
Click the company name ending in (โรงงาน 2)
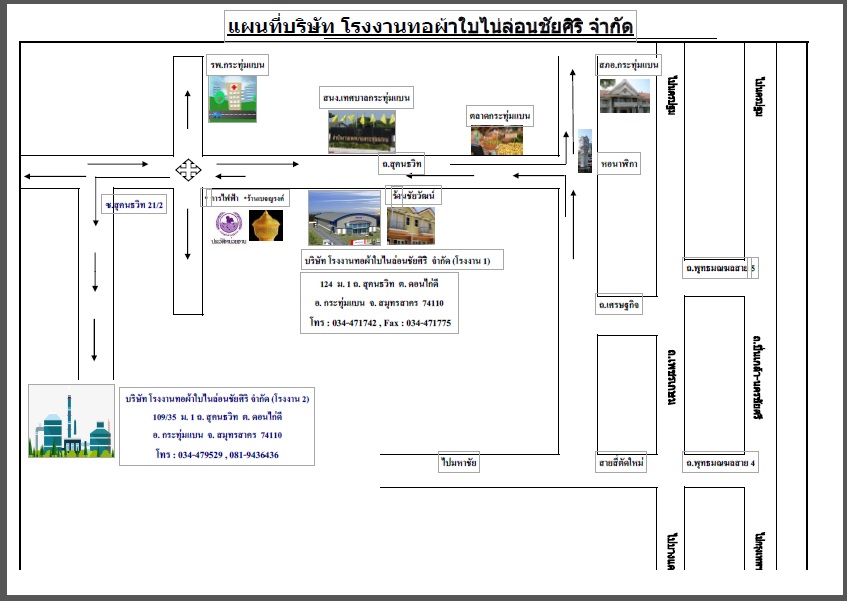(217, 399)
